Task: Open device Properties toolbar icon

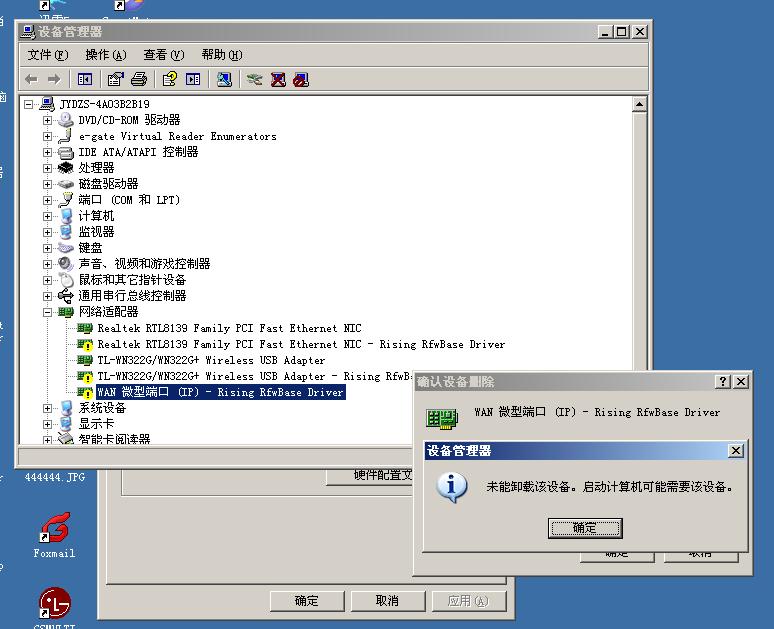Action: 116,79
